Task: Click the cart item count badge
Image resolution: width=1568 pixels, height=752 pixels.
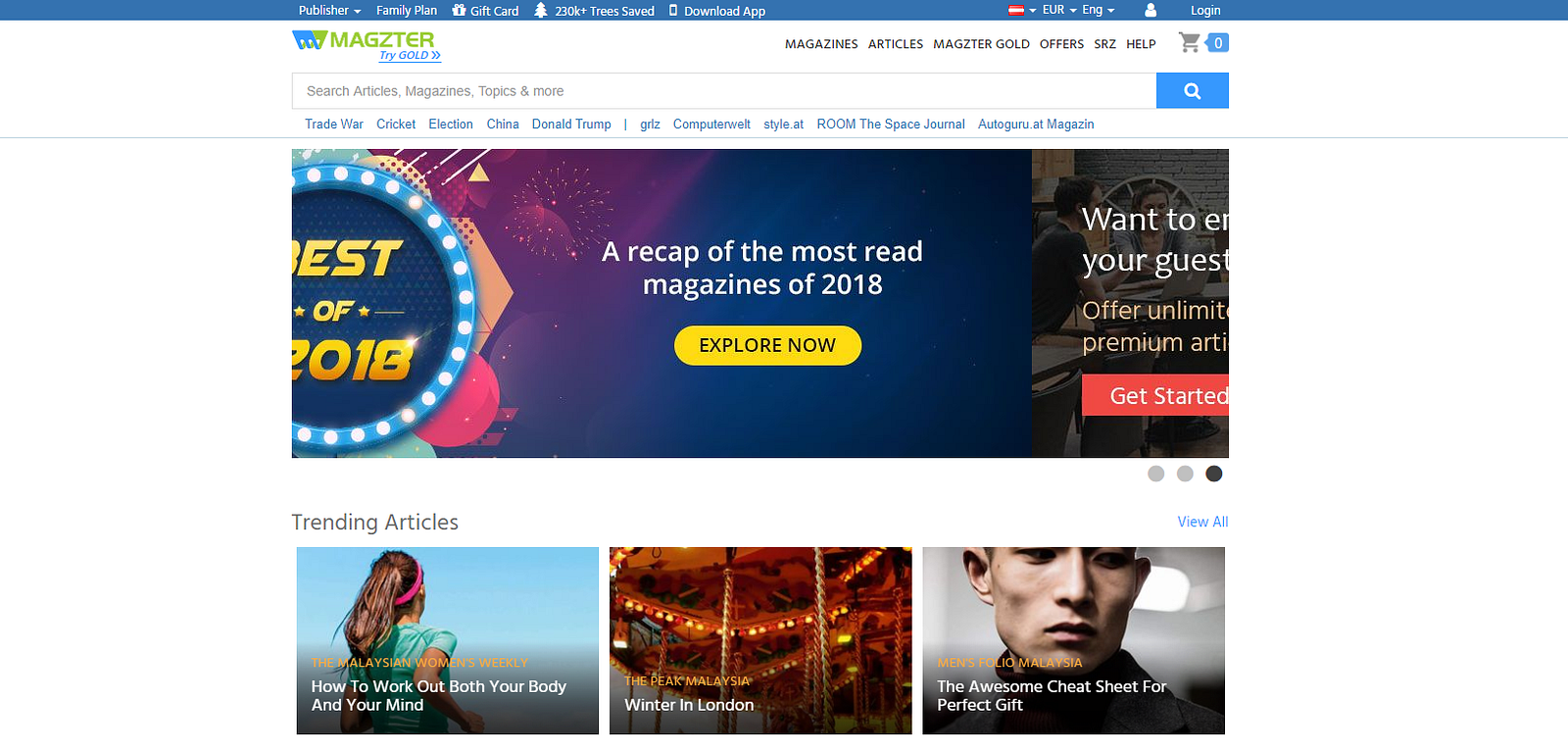Action: [1217, 43]
